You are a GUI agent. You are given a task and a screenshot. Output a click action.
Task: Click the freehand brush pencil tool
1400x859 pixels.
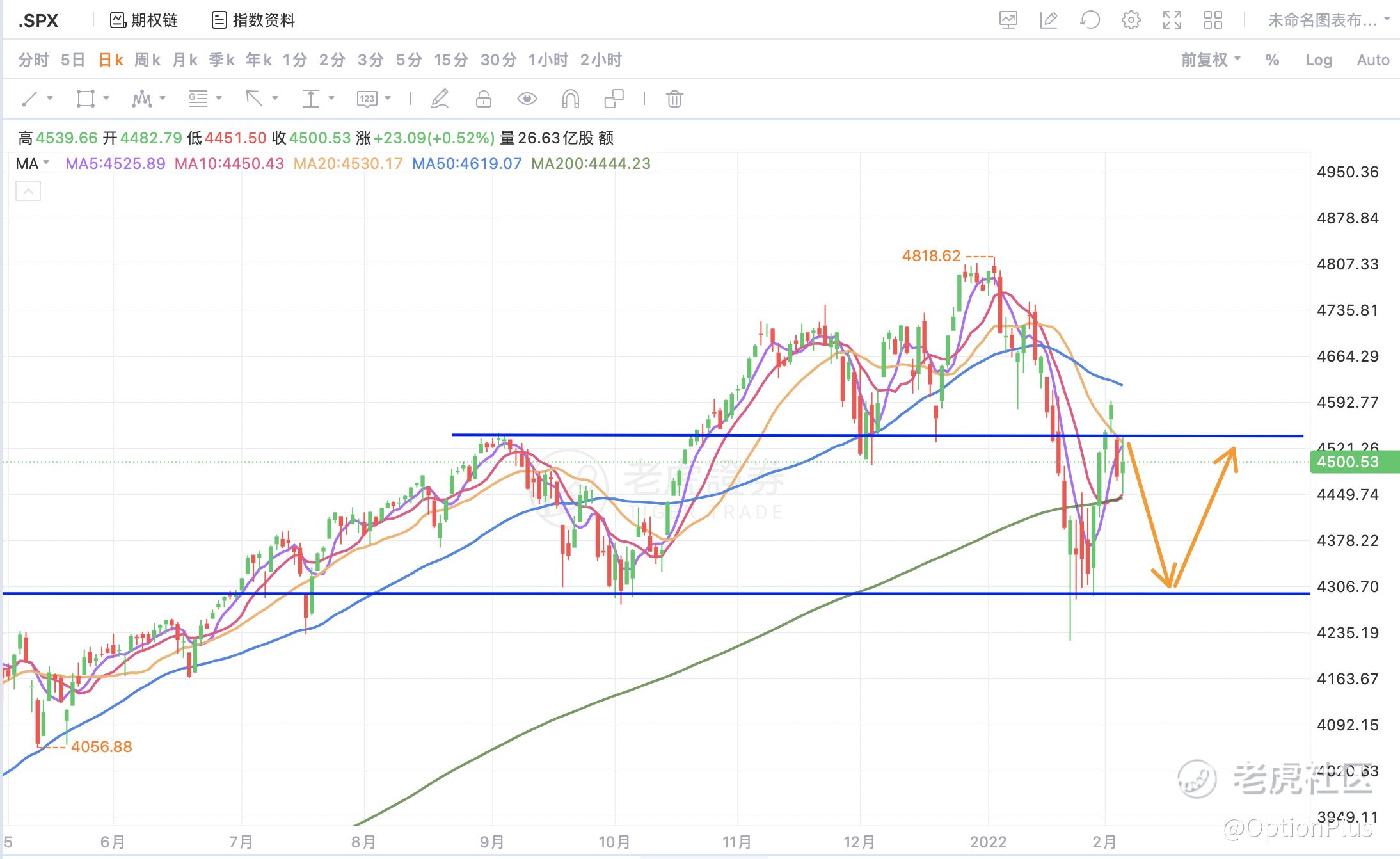[x=440, y=99]
